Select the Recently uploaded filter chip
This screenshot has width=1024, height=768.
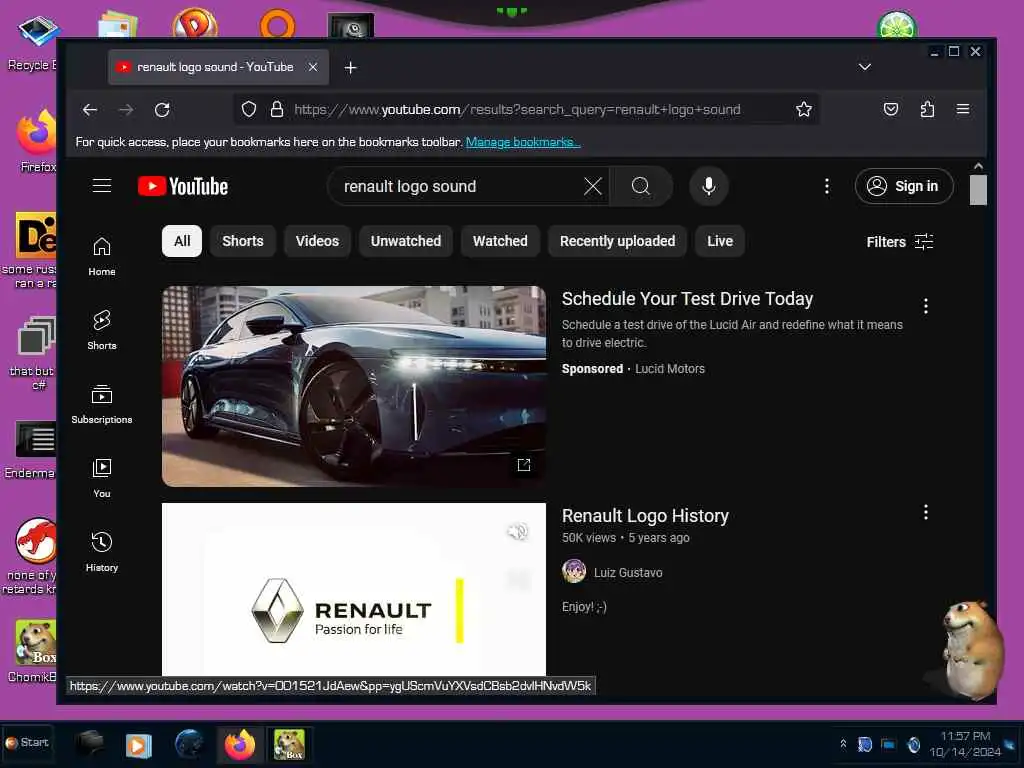(x=617, y=241)
